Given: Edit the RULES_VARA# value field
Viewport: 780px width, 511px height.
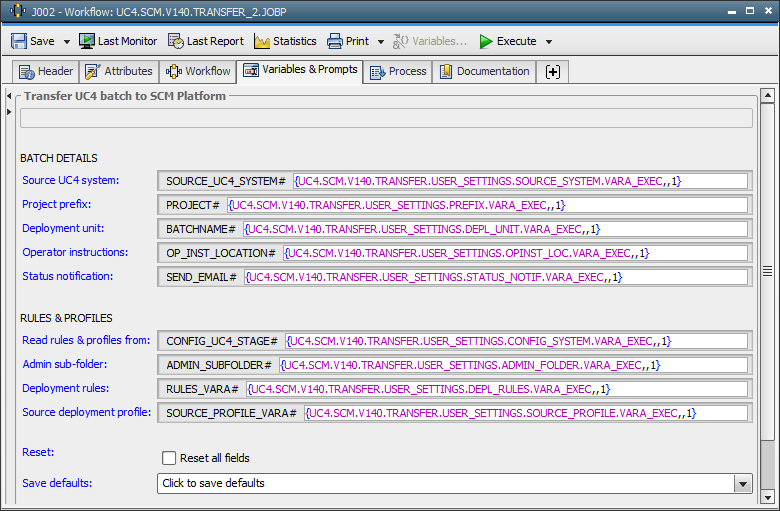Looking at the screenshot, I should click(x=497, y=389).
